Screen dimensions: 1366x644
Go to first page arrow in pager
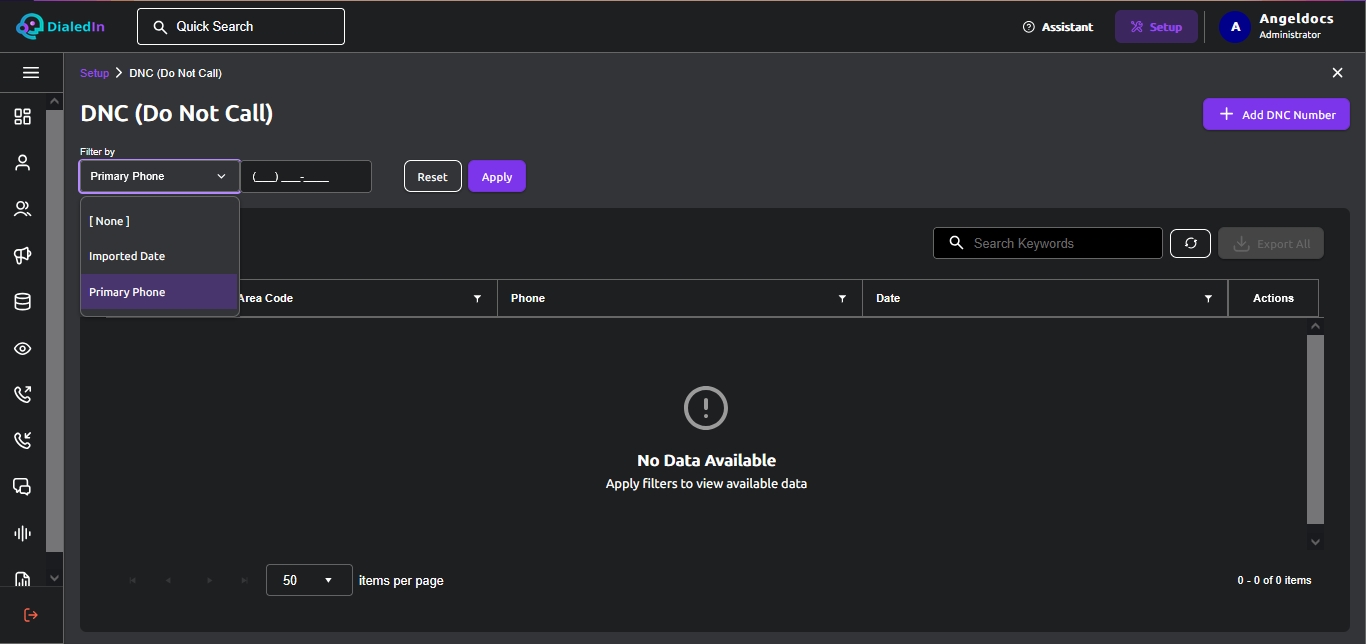pos(132,580)
